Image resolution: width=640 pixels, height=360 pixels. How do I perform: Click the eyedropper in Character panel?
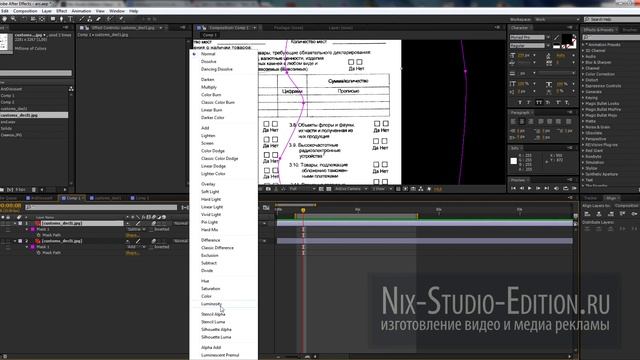coord(556,38)
